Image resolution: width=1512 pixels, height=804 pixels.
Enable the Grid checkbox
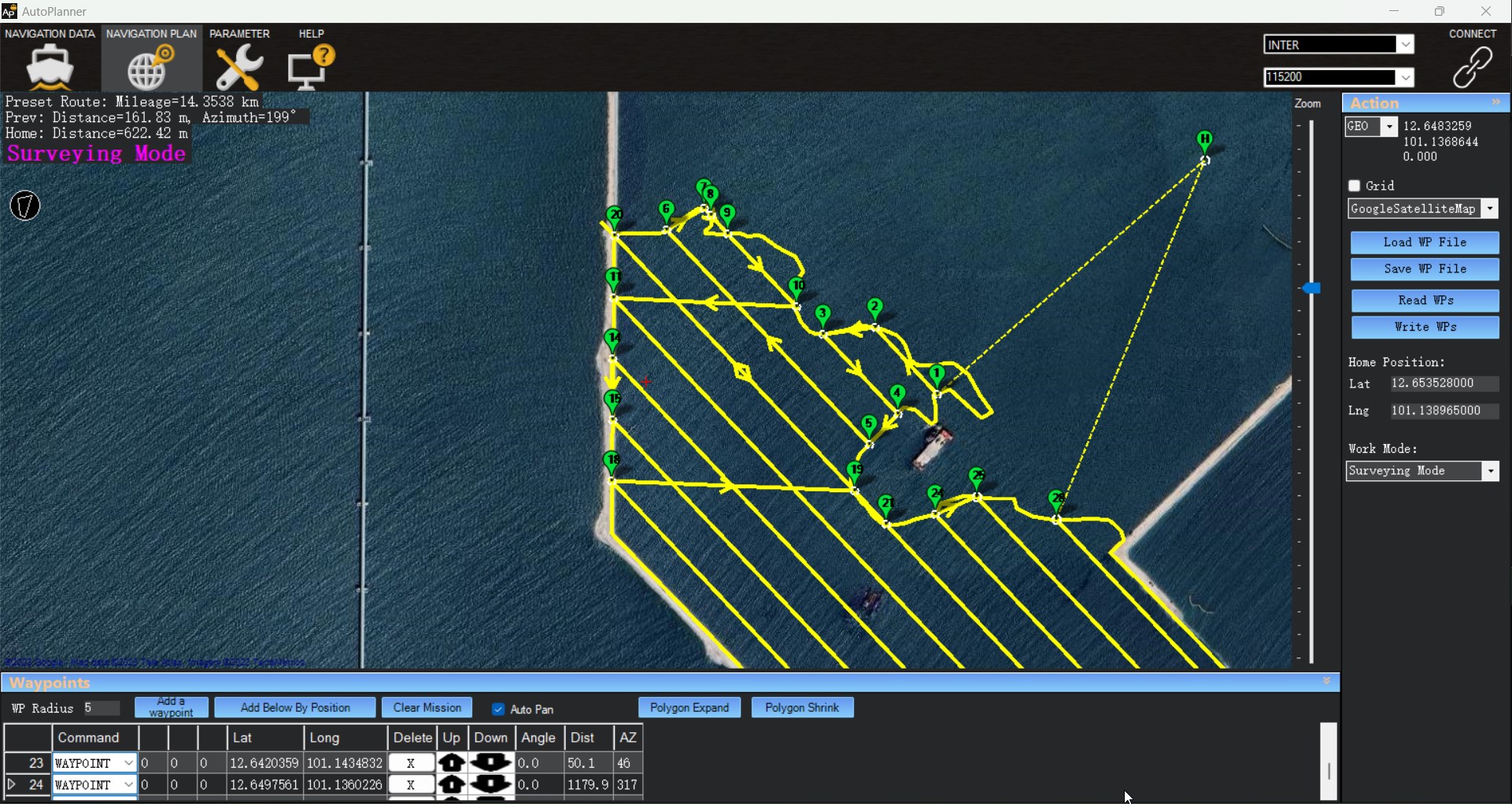1354,186
